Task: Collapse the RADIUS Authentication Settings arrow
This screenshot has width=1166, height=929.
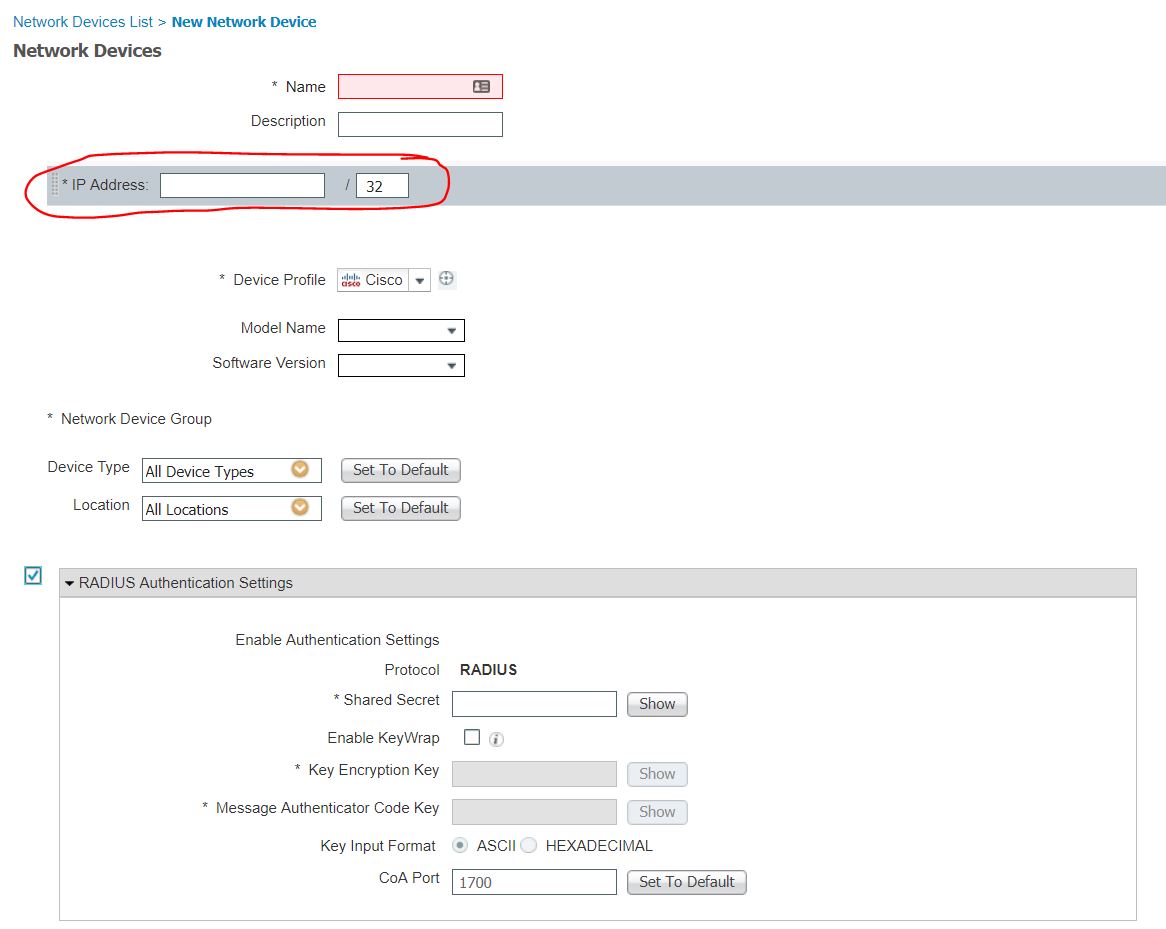Action: [x=69, y=581]
